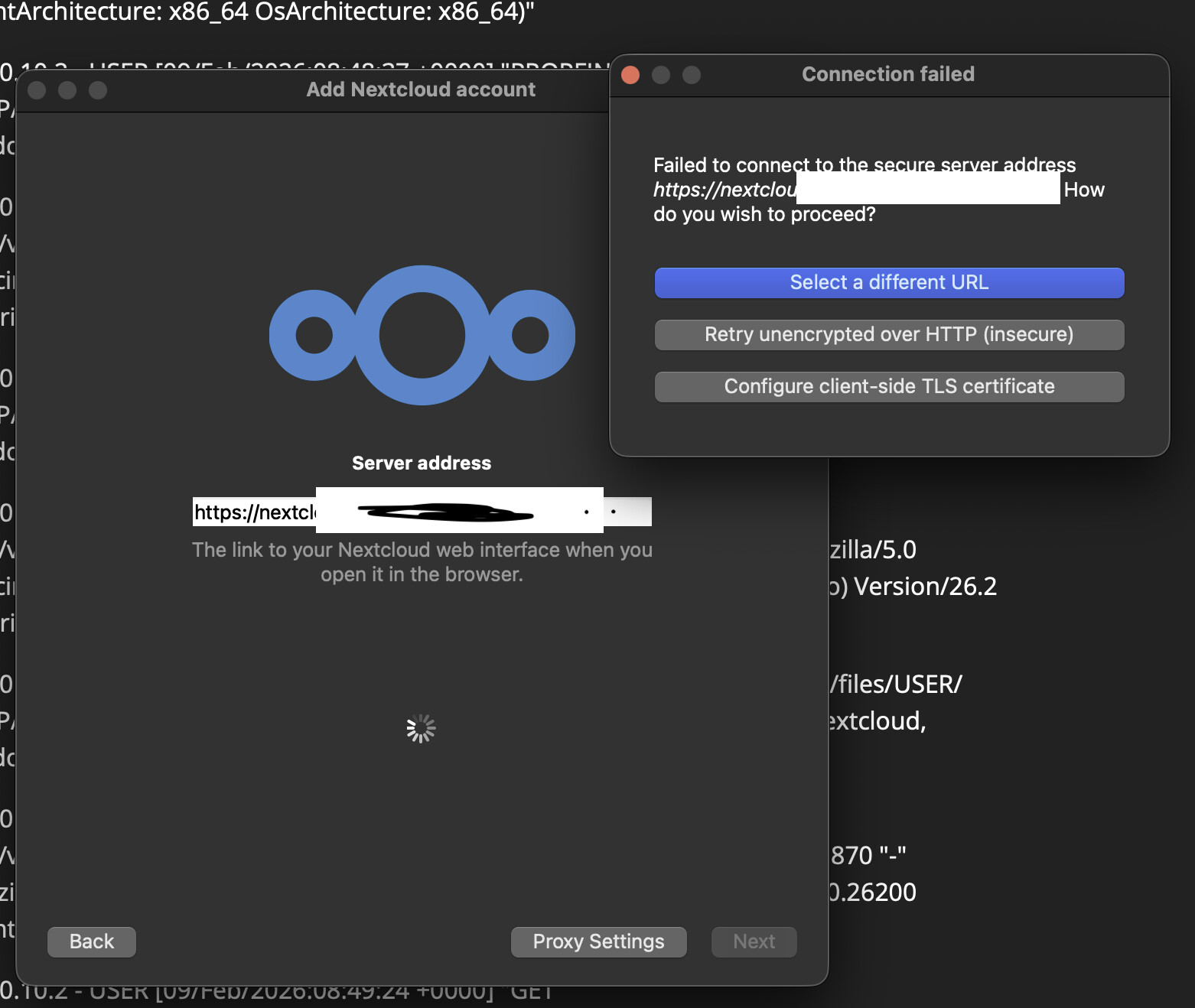Click the Add Nextcloud account title bar
This screenshot has width=1195, height=1008.
click(x=421, y=89)
